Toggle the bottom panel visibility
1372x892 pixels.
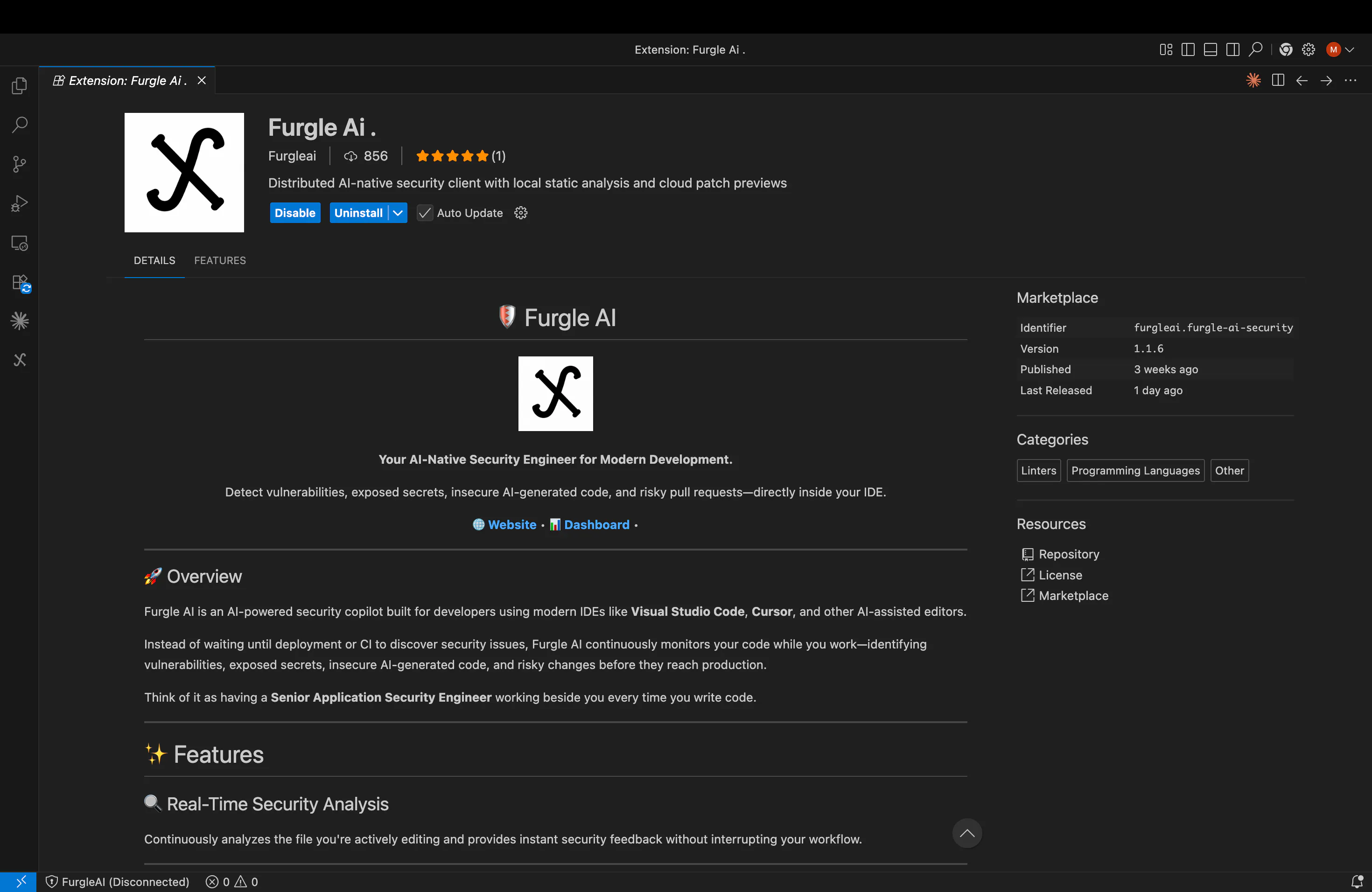1211,49
